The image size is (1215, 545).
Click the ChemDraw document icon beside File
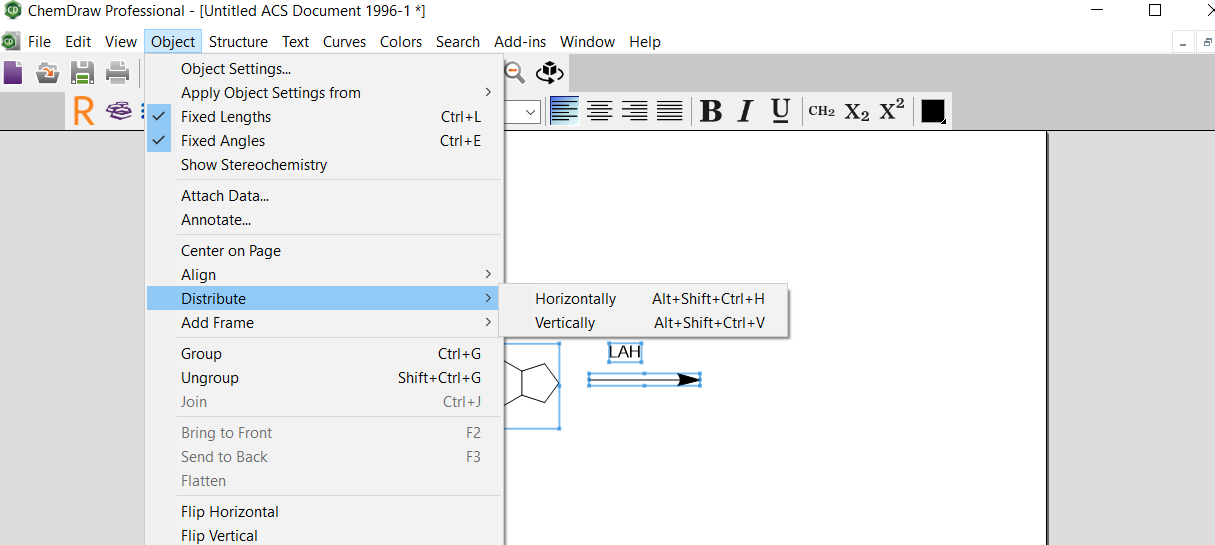click(10, 42)
